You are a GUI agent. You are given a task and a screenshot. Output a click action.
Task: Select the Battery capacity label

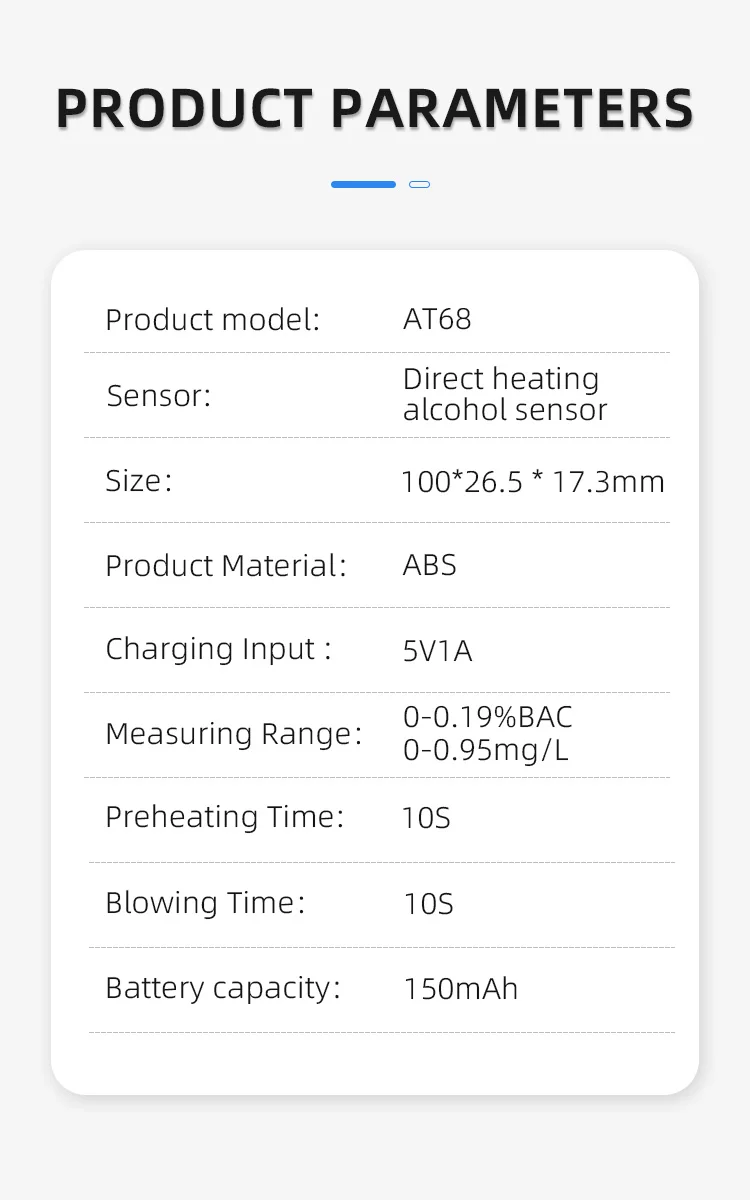coord(223,988)
